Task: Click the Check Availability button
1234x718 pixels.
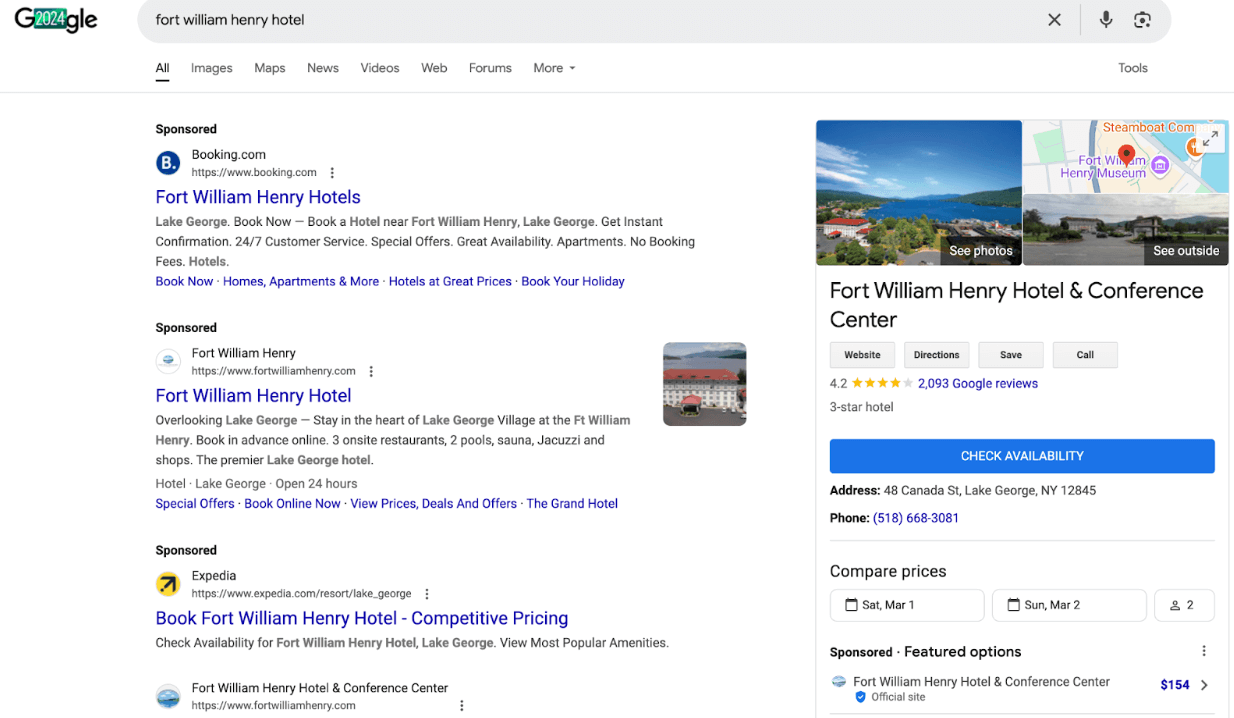Action: pyautogui.click(x=1021, y=456)
